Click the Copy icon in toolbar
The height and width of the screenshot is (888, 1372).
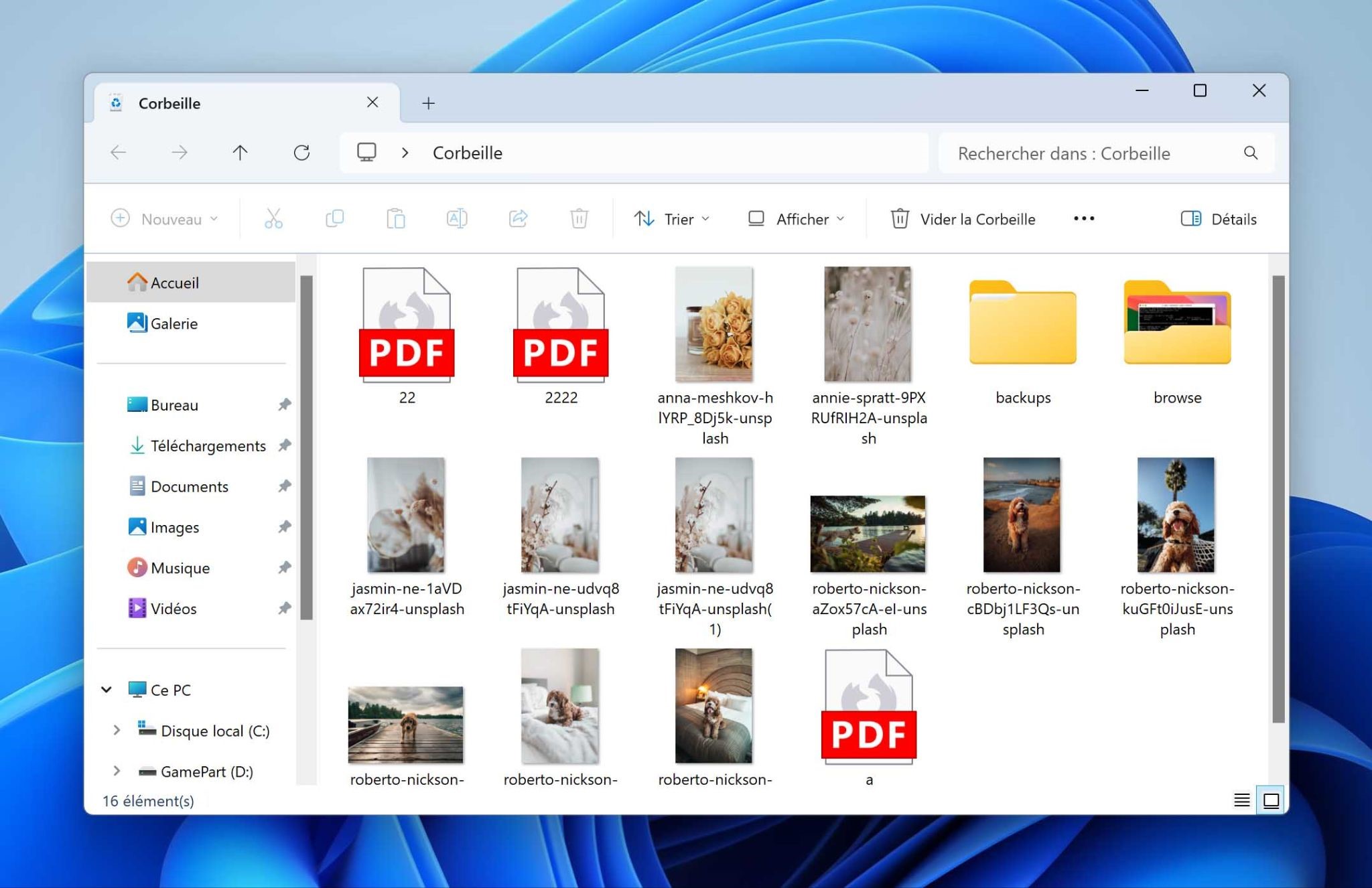(334, 218)
